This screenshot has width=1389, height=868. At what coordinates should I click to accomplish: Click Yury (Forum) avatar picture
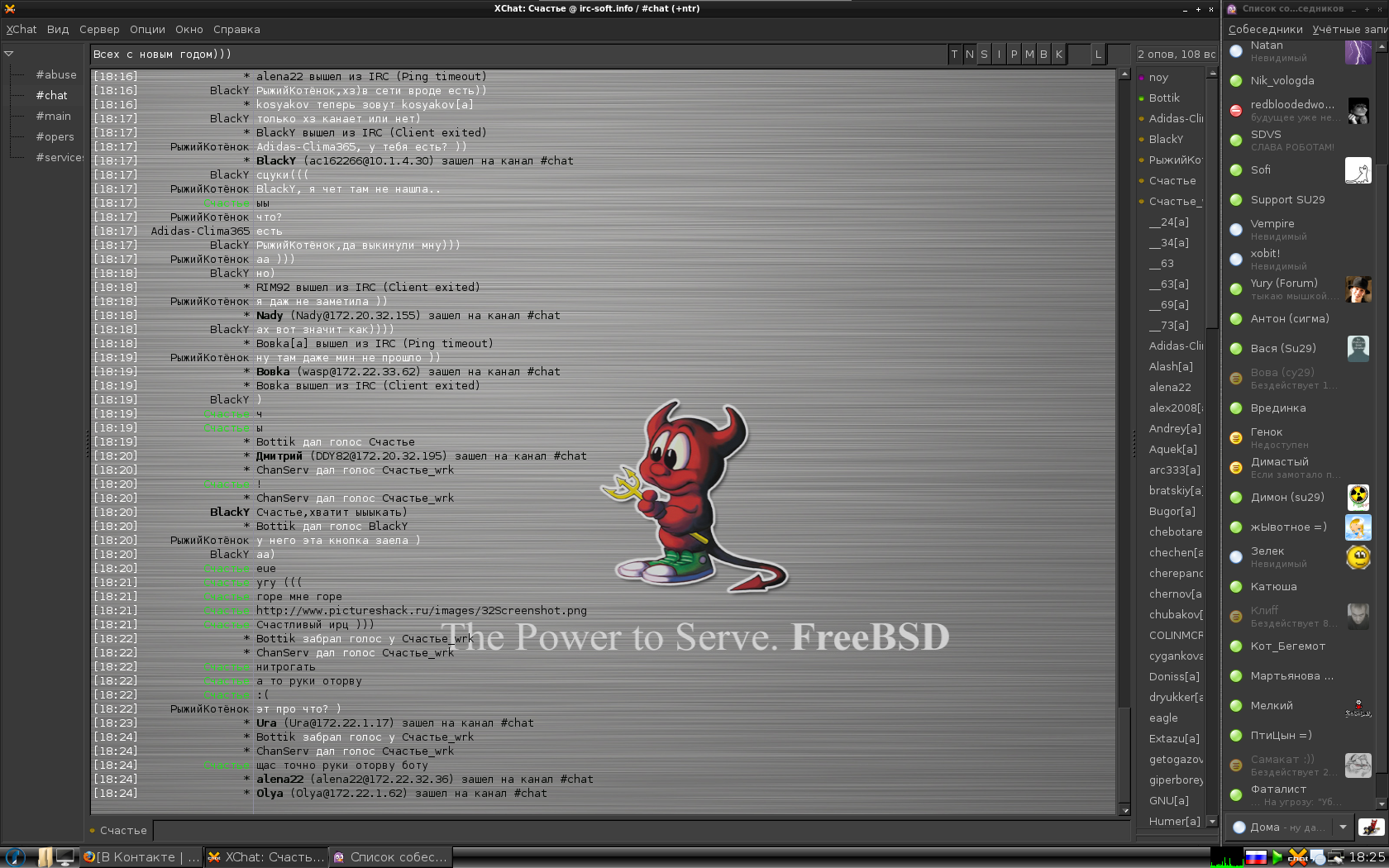tap(1358, 289)
